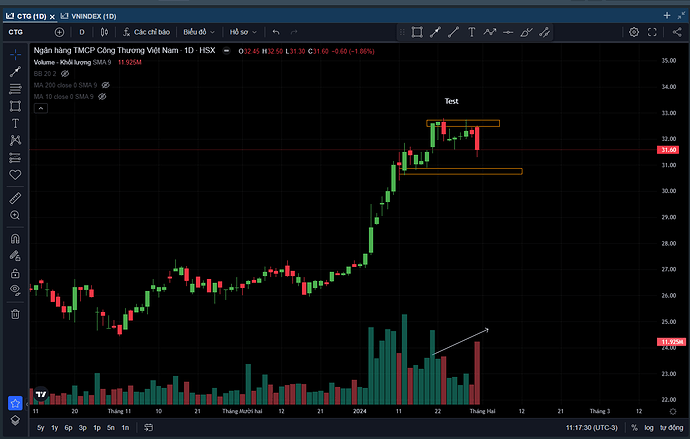
Task: Set time range to 1n
Action: (125, 428)
